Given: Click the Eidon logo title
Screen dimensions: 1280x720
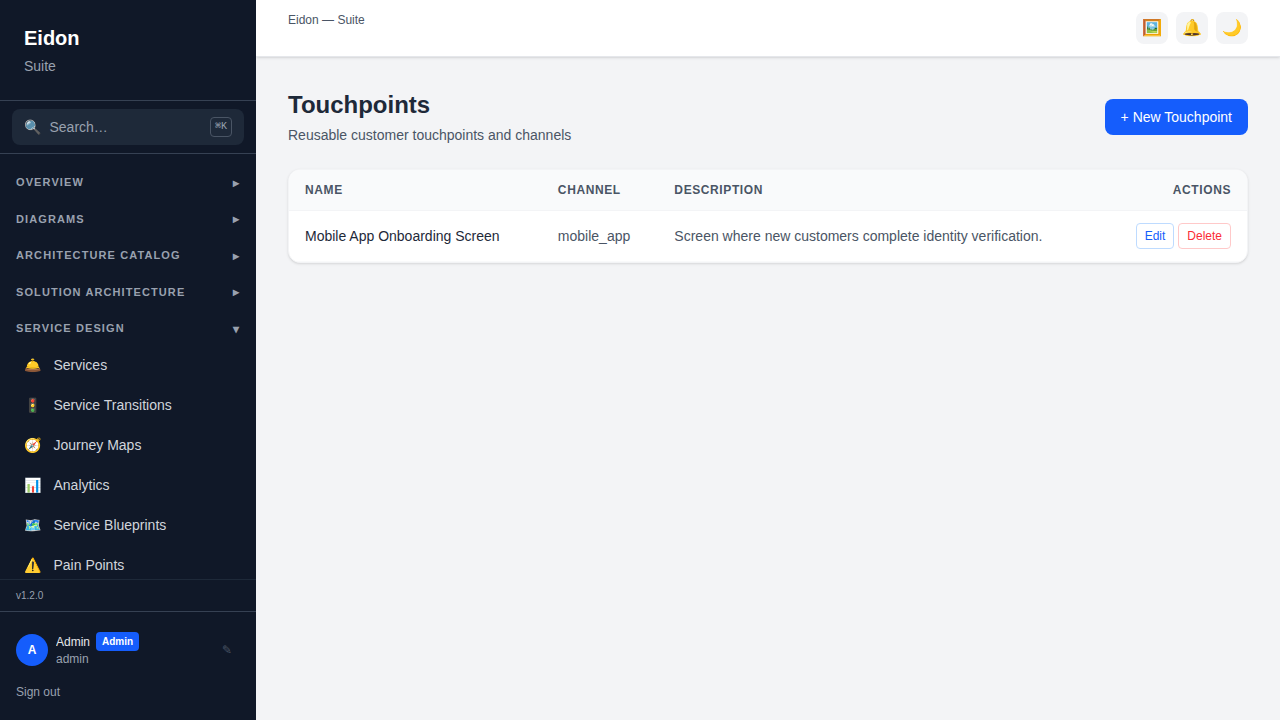Looking at the screenshot, I should tap(52, 38).
